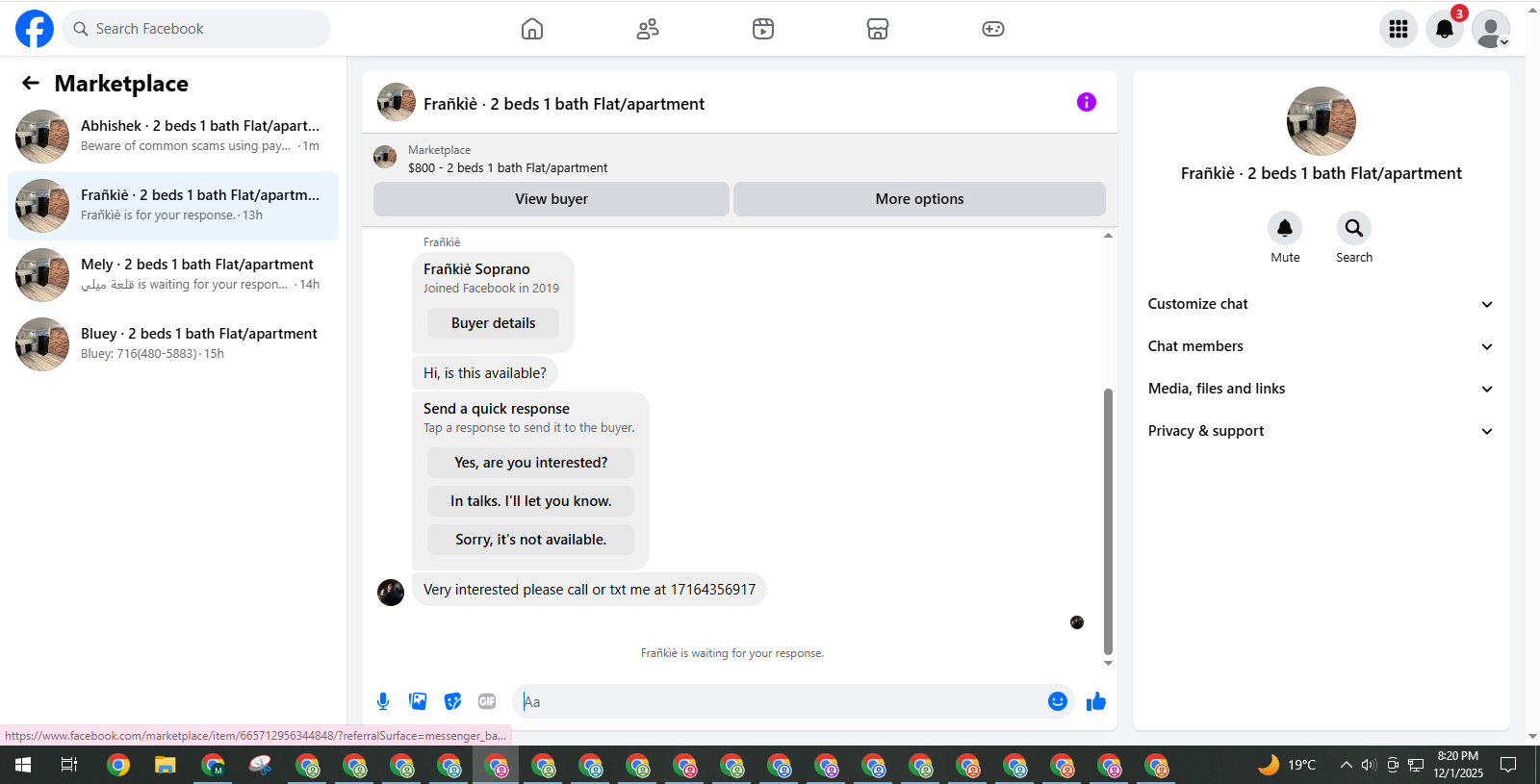Screen dimensions: 1540x784
Task: Open the Facebook home logo
Action: (x=35, y=29)
